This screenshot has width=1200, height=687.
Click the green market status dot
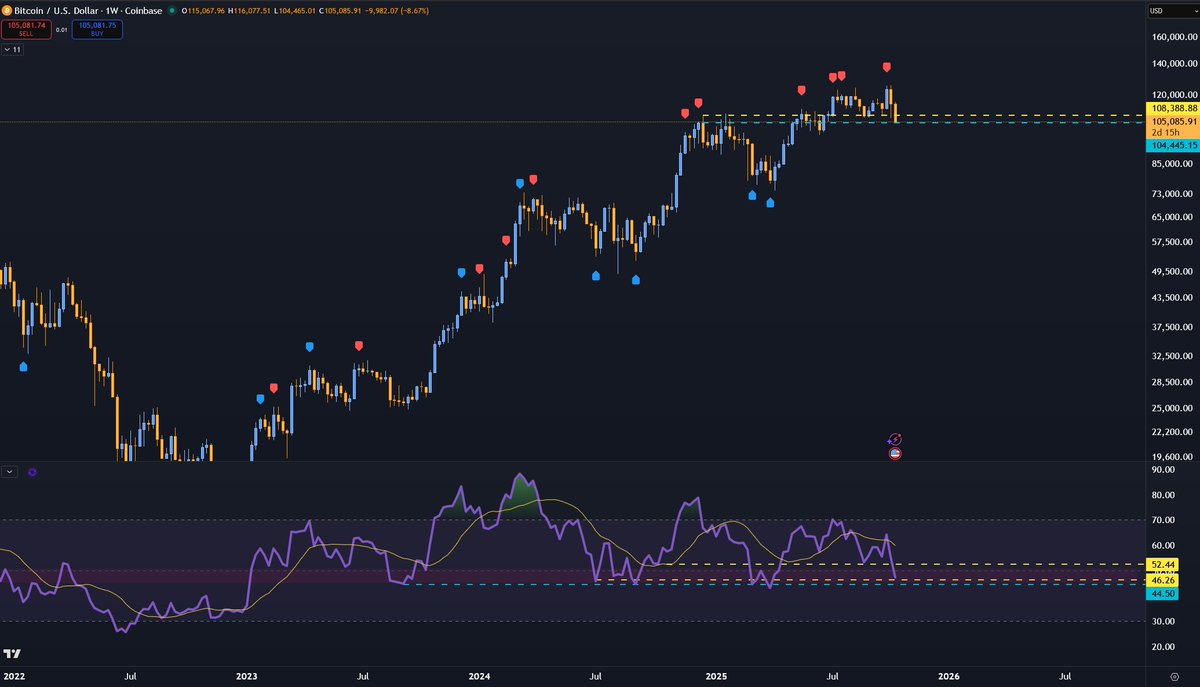(172, 11)
